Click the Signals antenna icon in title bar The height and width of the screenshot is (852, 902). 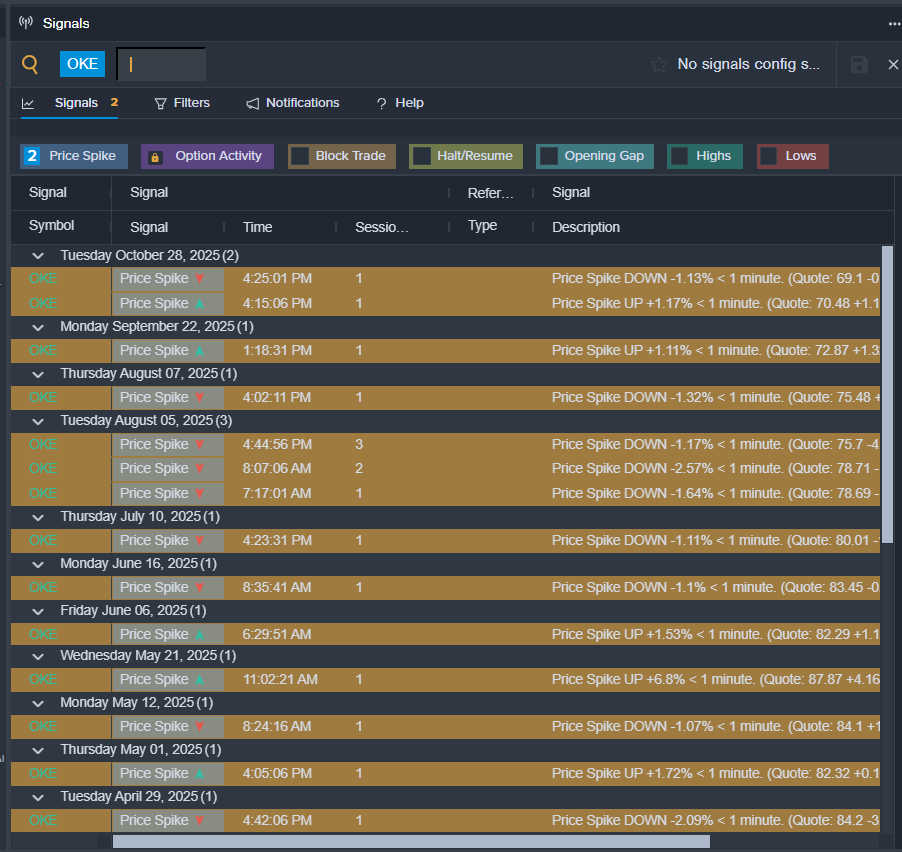26,23
